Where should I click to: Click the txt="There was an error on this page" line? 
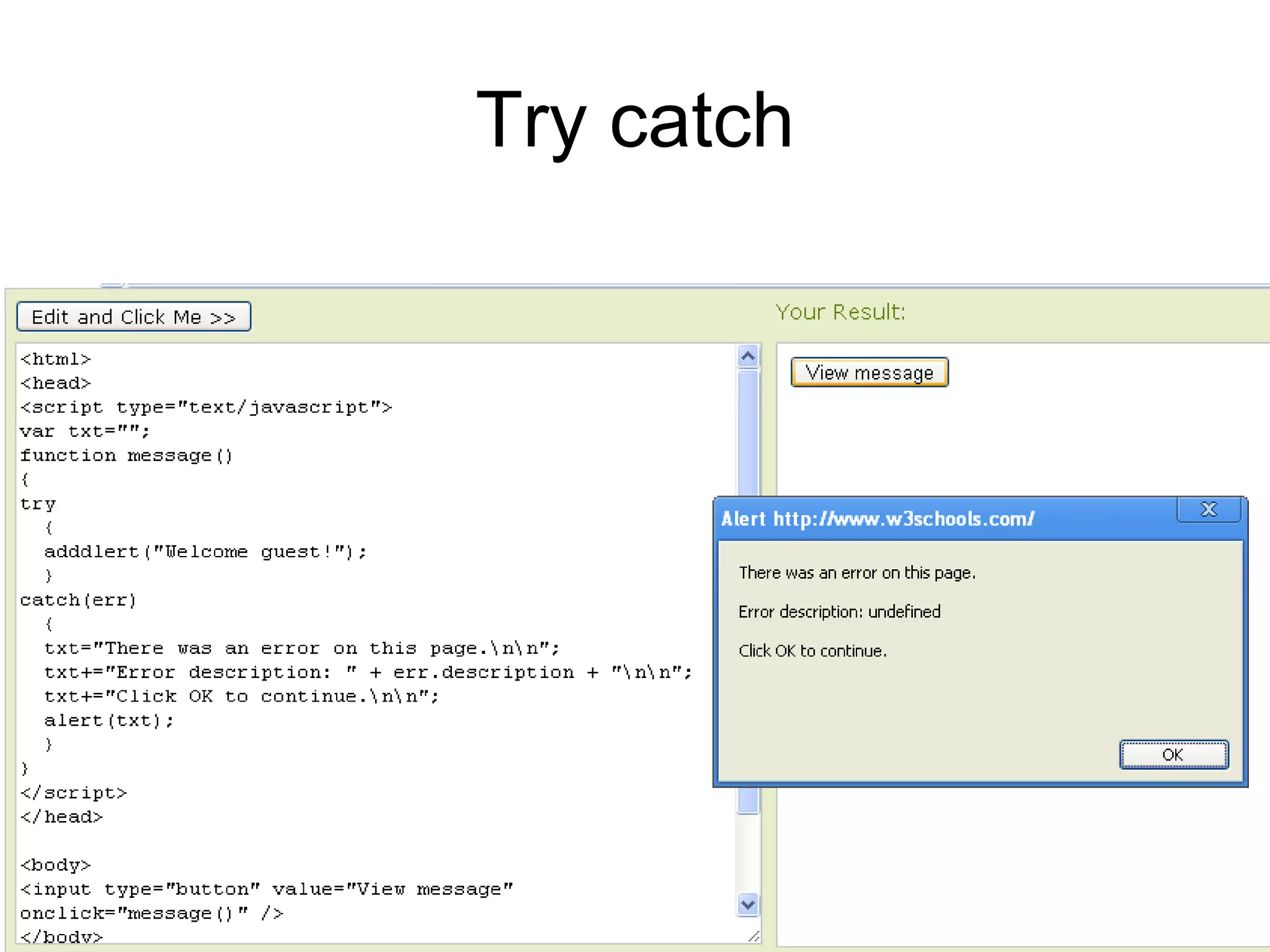click(x=302, y=648)
